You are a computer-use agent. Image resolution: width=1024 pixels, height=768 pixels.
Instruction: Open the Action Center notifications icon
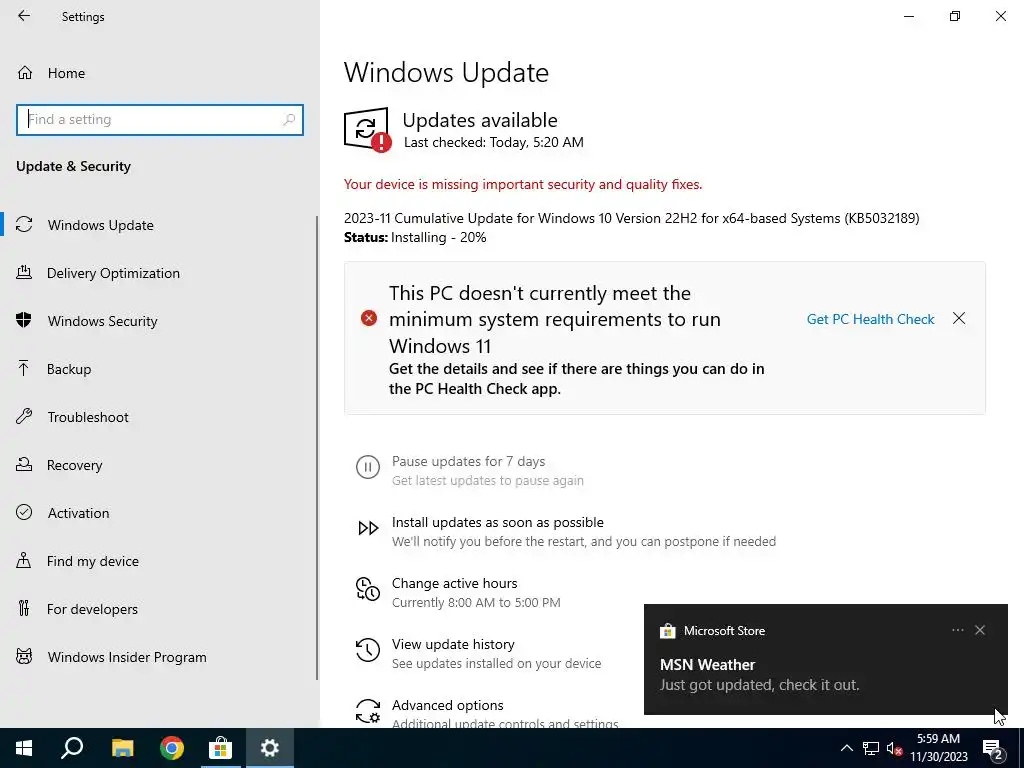point(993,748)
